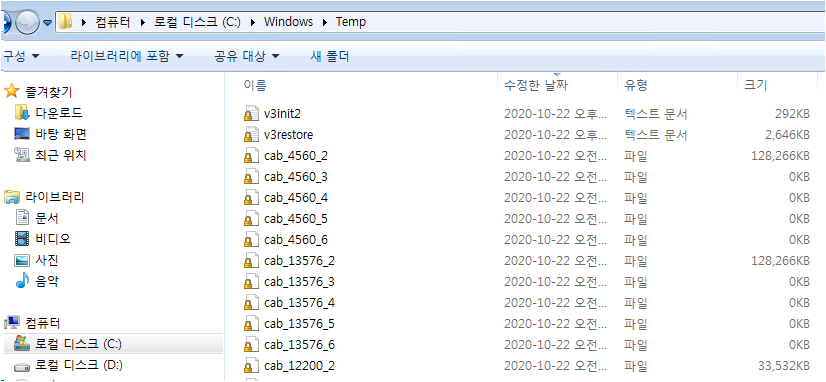This screenshot has height=382, width=826.
Task: Sort by the 수정한 날짜 column header
Action: 536,85
